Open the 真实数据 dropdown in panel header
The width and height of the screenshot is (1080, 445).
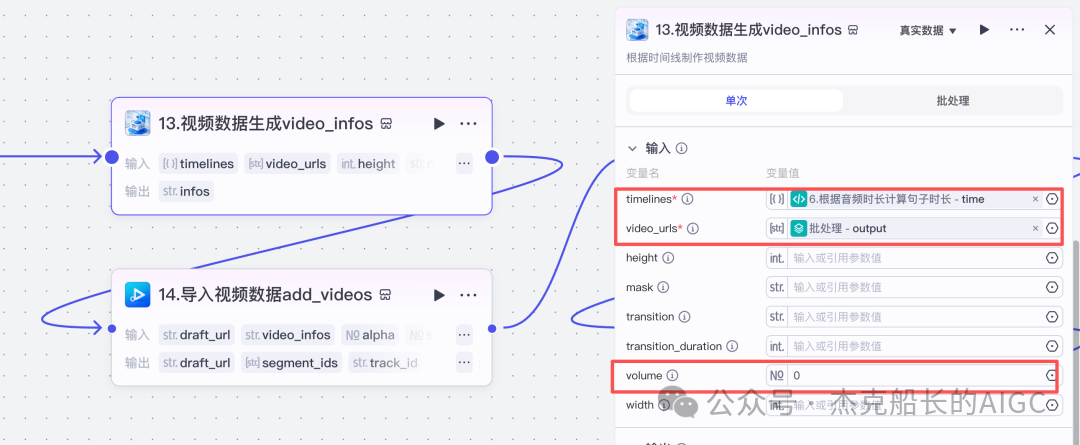click(928, 30)
